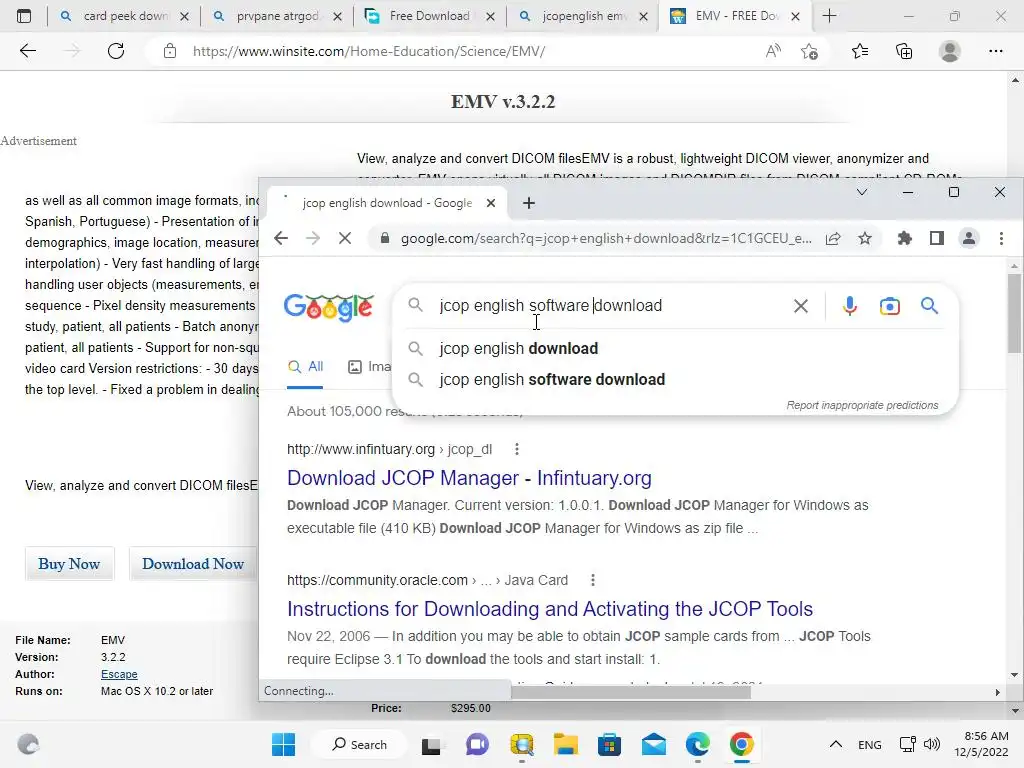The image size is (1024, 768).
Task: Open options for Oracle community result
Action: click(592, 580)
